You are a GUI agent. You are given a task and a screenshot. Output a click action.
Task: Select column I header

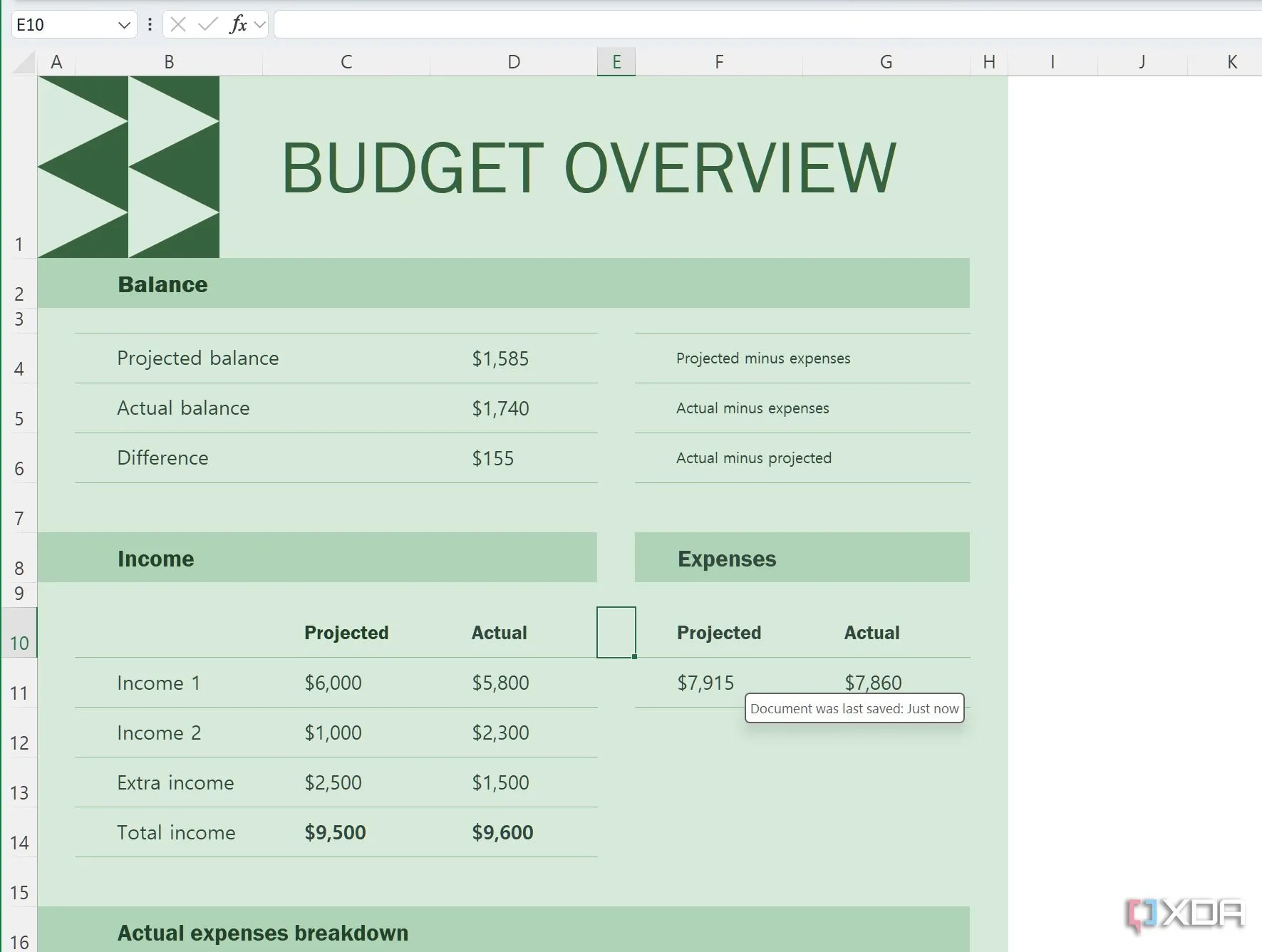[1052, 62]
